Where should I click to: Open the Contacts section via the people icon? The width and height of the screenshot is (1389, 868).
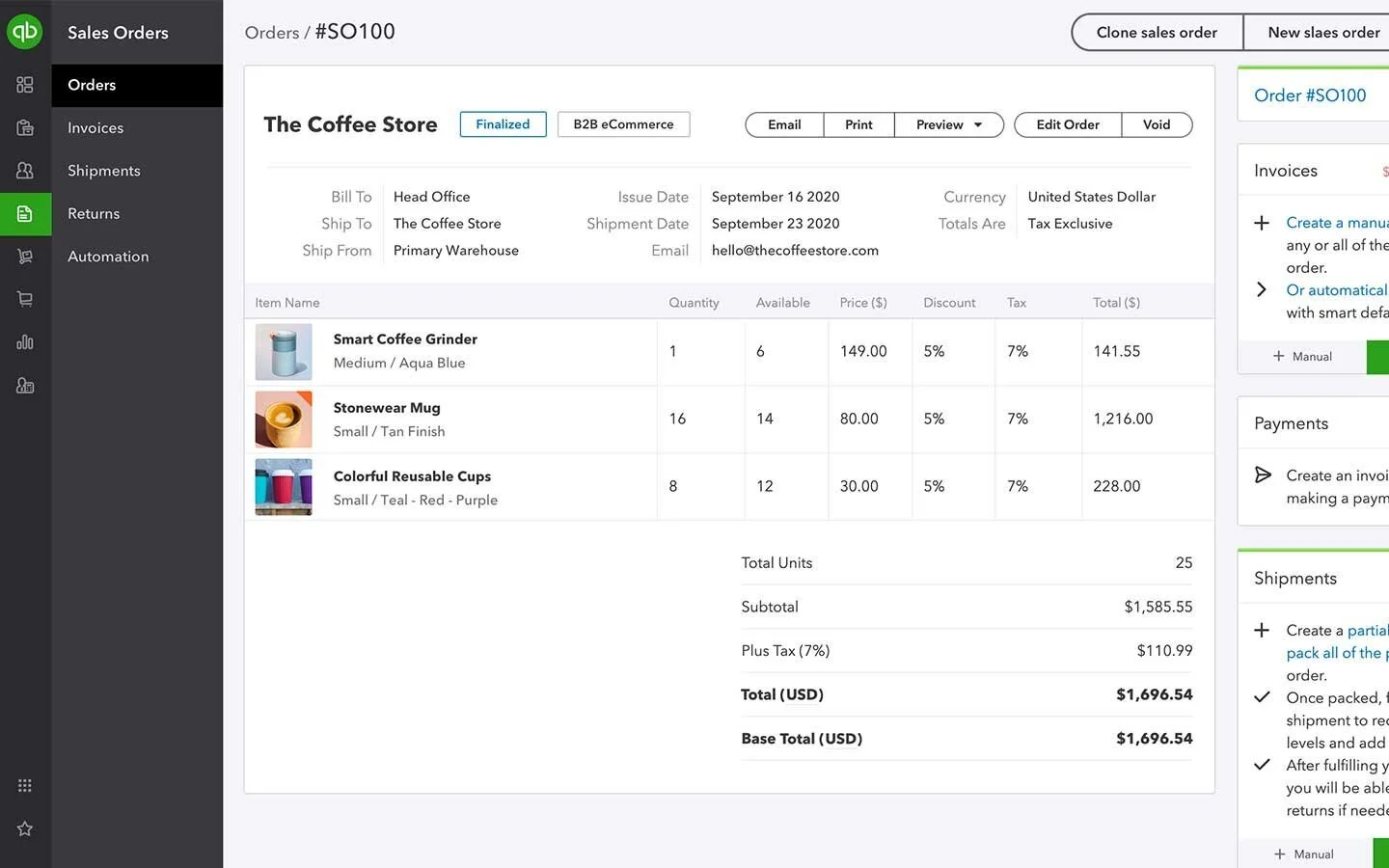[25, 170]
